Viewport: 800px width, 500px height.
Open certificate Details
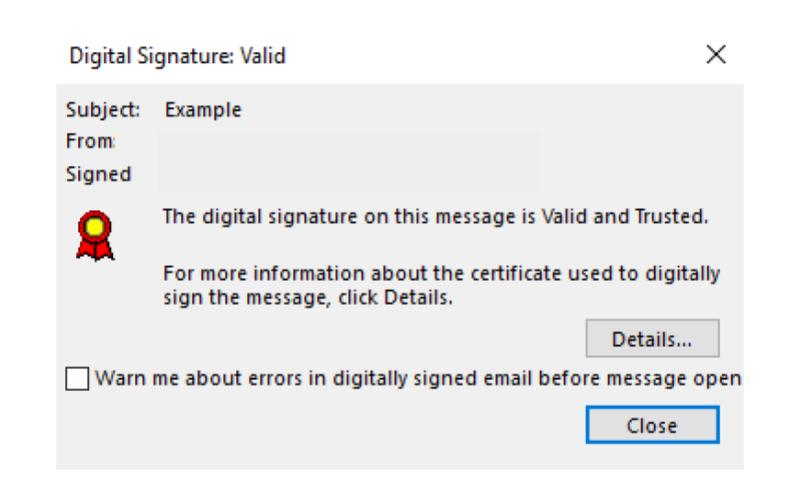(652, 339)
